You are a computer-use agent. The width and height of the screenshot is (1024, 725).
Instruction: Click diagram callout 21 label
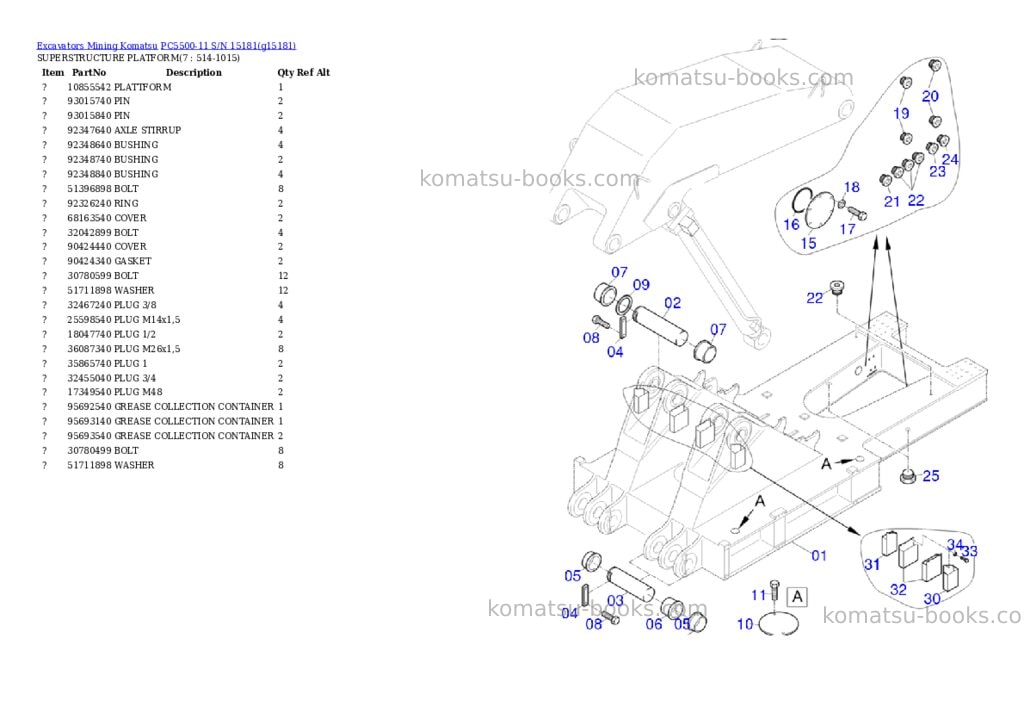pyautogui.click(x=892, y=202)
